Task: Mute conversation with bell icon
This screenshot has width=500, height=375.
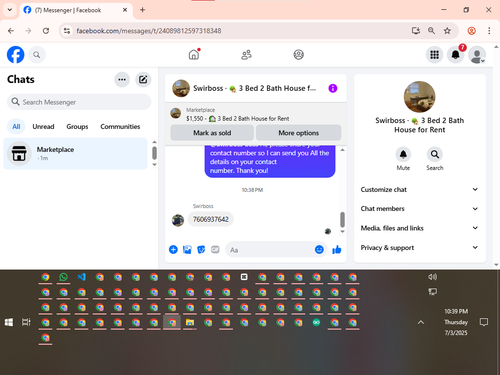Action: [403, 154]
